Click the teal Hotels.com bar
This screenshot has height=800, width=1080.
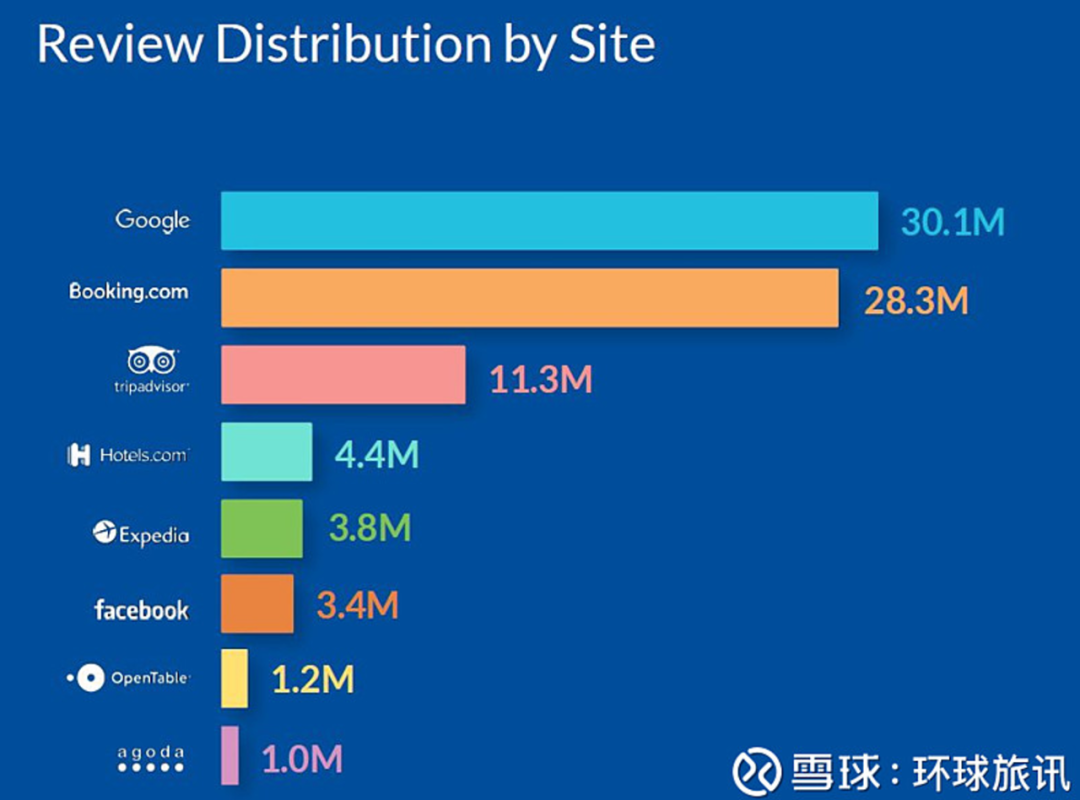[266, 452]
